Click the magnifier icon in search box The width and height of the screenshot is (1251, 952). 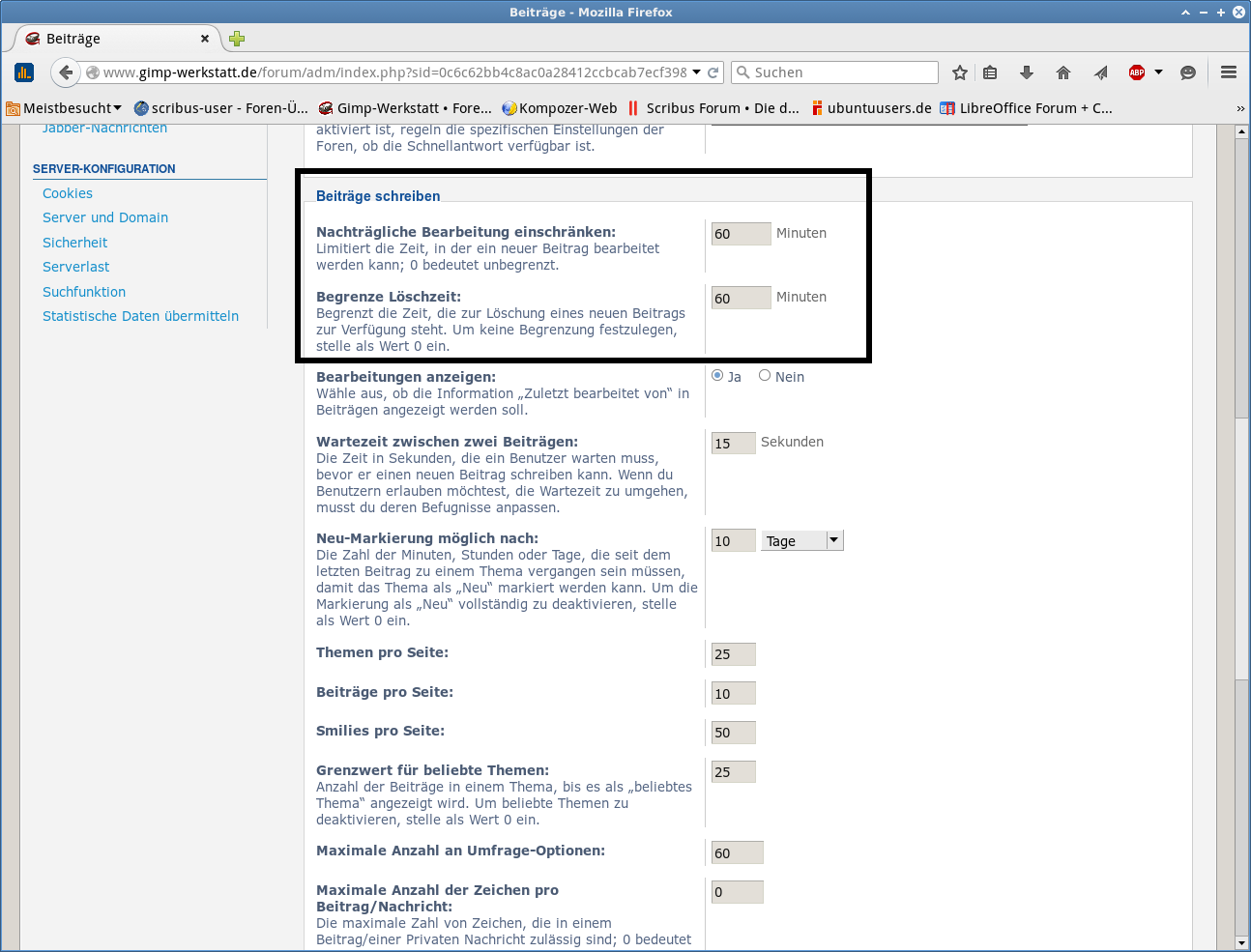pyautogui.click(x=743, y=72)
